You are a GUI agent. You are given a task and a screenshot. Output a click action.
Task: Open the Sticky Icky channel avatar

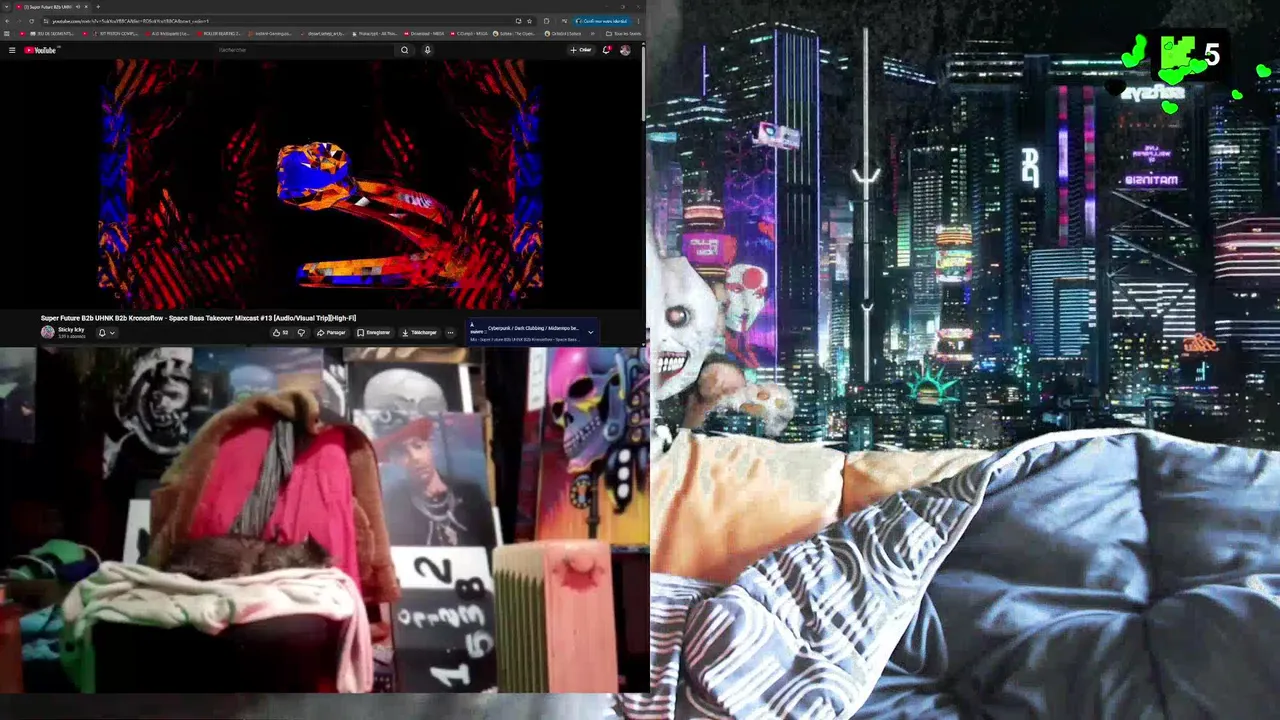(48, 332)
